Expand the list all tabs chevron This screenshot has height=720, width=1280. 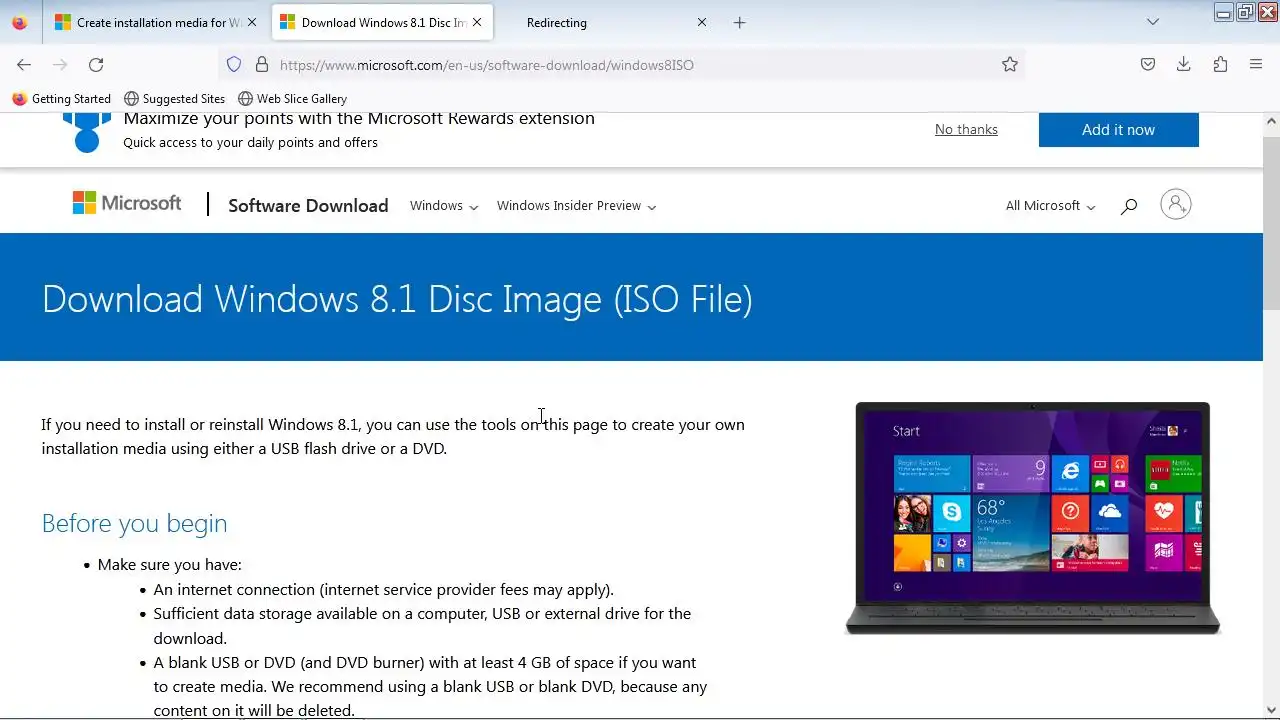click(1153, 22)
